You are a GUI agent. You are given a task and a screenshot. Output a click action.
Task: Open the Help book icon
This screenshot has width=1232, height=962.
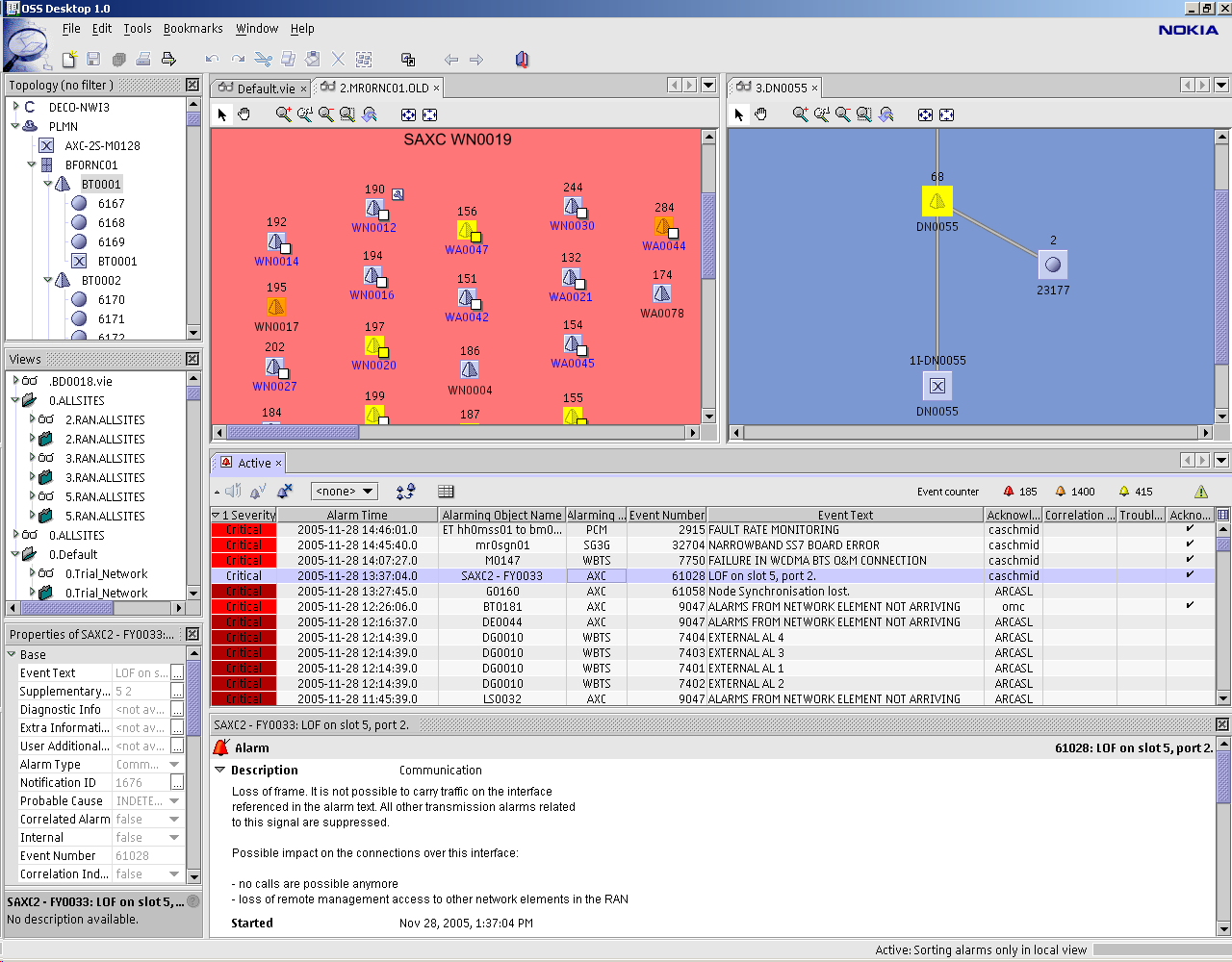[522, 60]
